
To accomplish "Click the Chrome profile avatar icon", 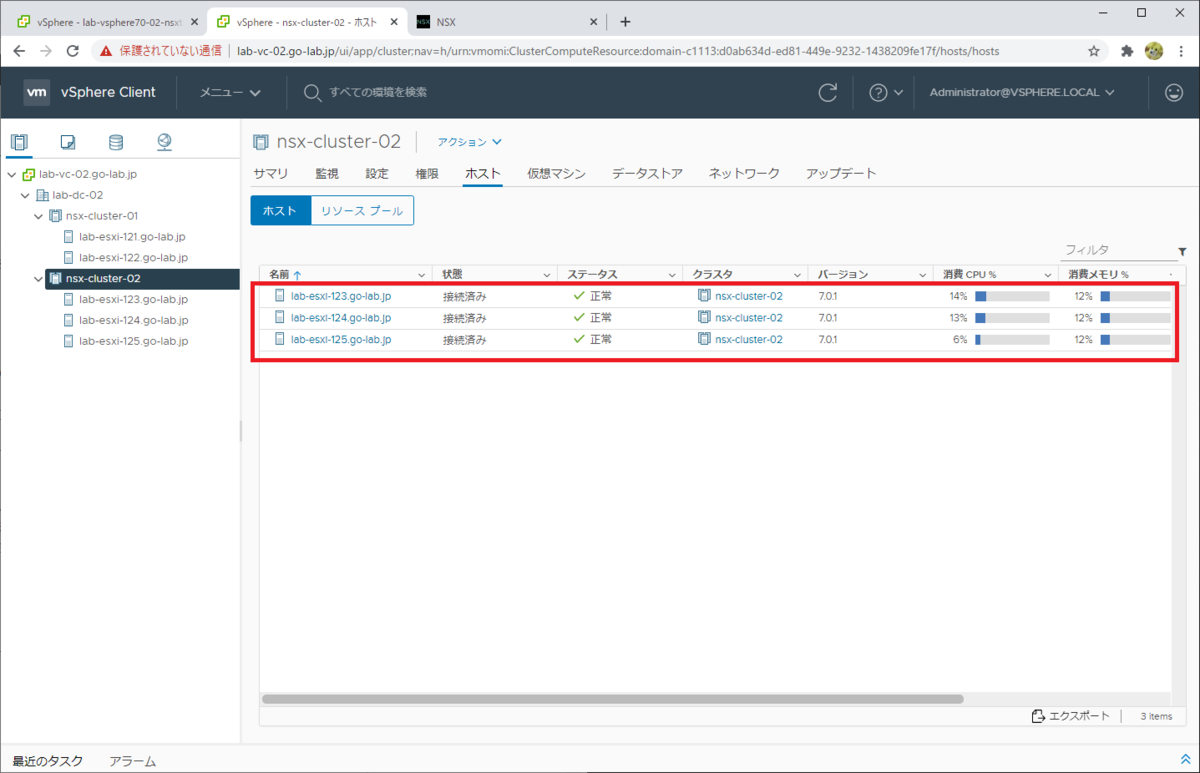I will point(1154,50).
